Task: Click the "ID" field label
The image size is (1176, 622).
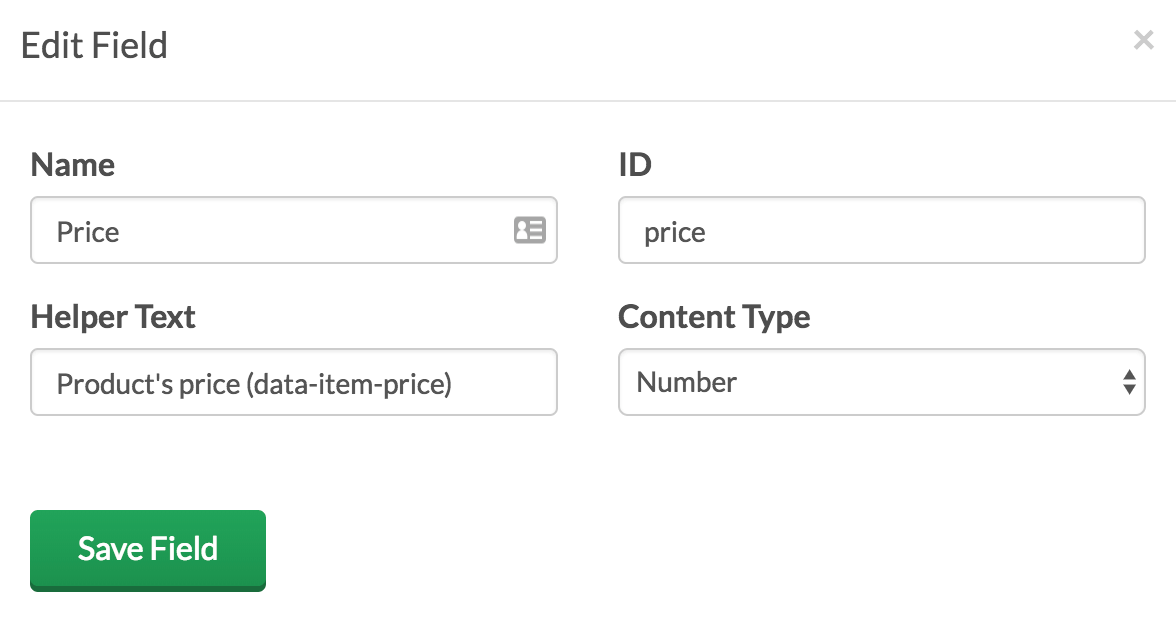Action: [635, 165]
